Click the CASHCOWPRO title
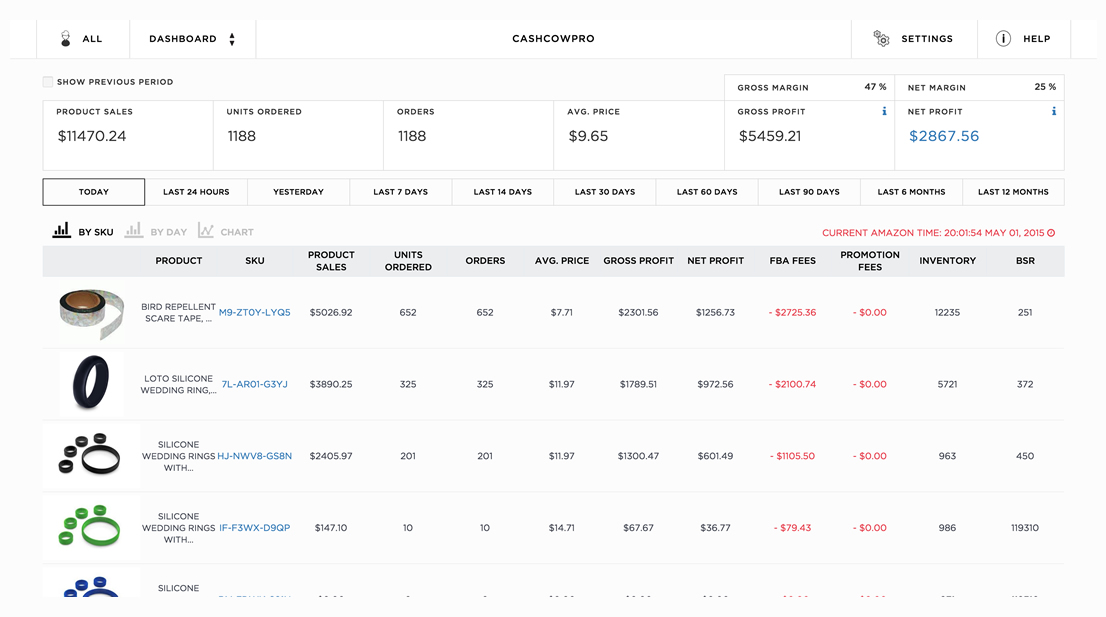This screenshot has height=617, width=1106. click(553, 39)
